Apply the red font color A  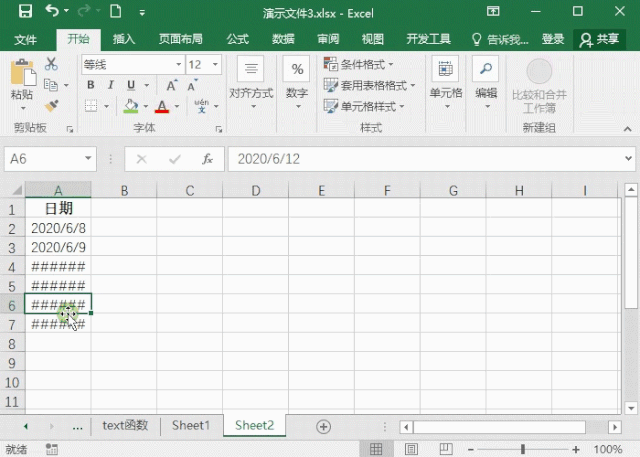(x=162, y=106)
